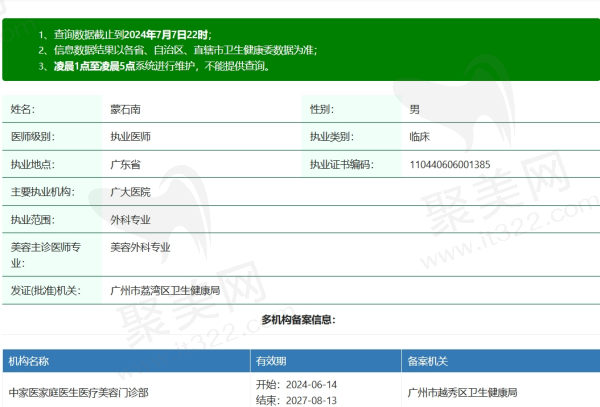Image resolution: width=600 pixels, height=407 pixels.
Task: Select the value 广州市荔湾区卫生健康局
Action: 165,290
